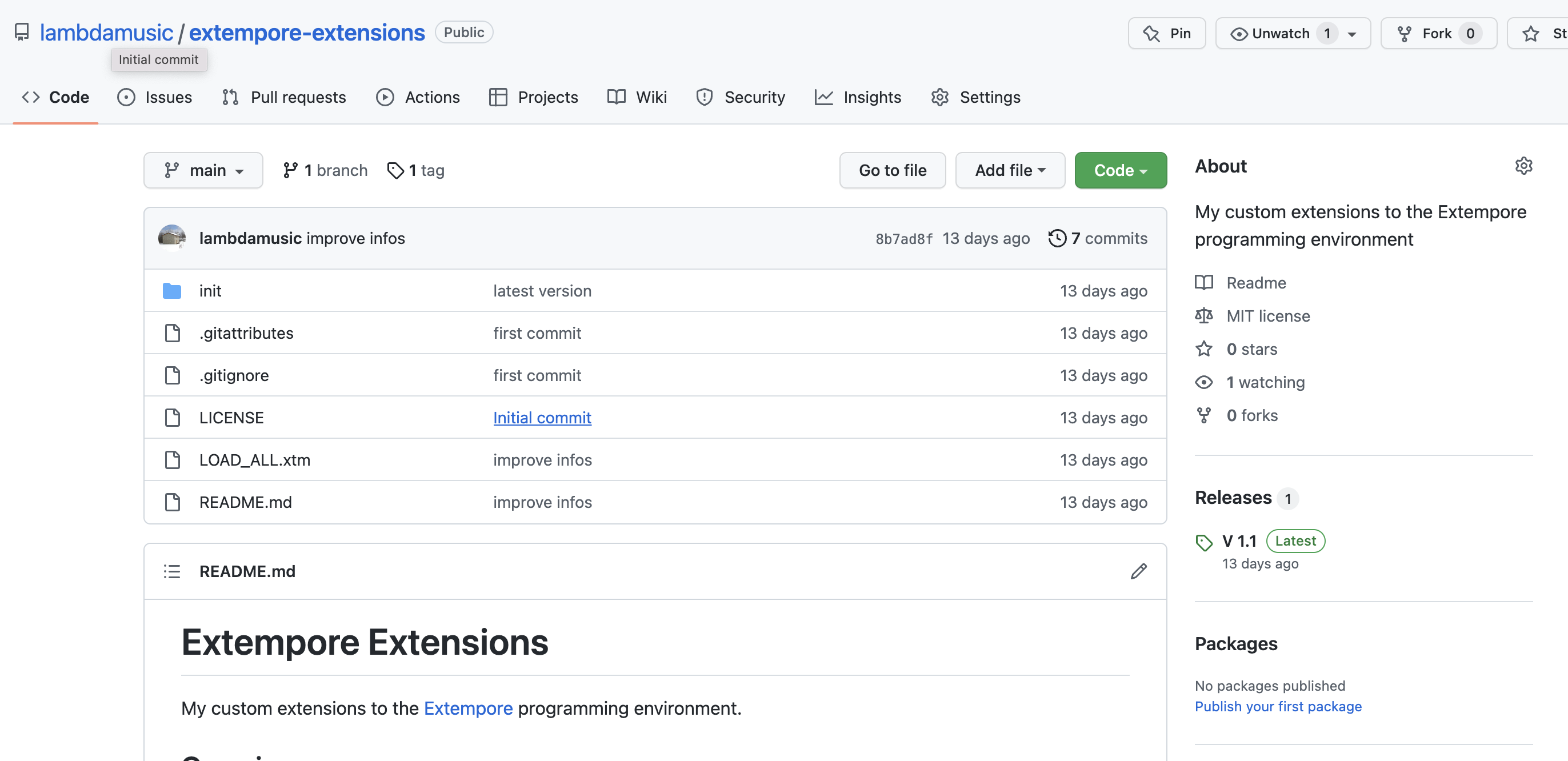
Task: Open the Unwatch dropdown
Action: coord(1293,33)
